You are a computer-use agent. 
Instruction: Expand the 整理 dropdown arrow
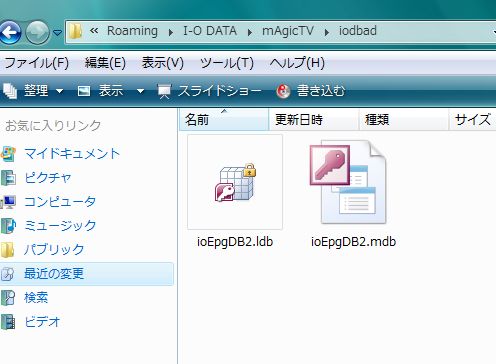point(60,91)
